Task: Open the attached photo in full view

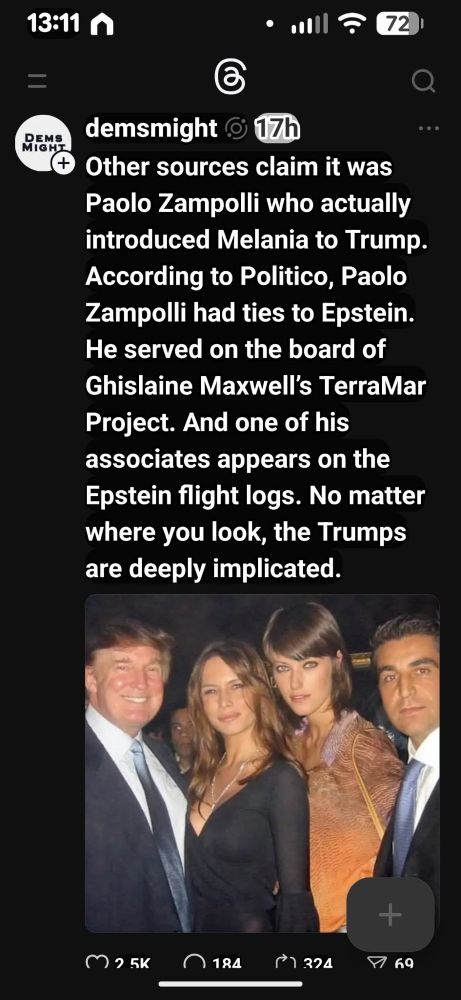Action: click(x=262, y=763)
